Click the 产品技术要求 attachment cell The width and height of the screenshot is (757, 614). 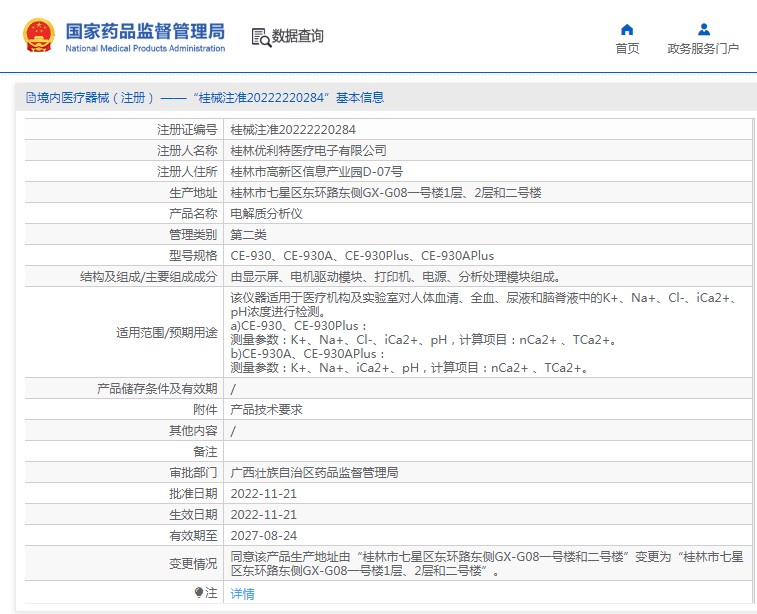click(266, 410)
